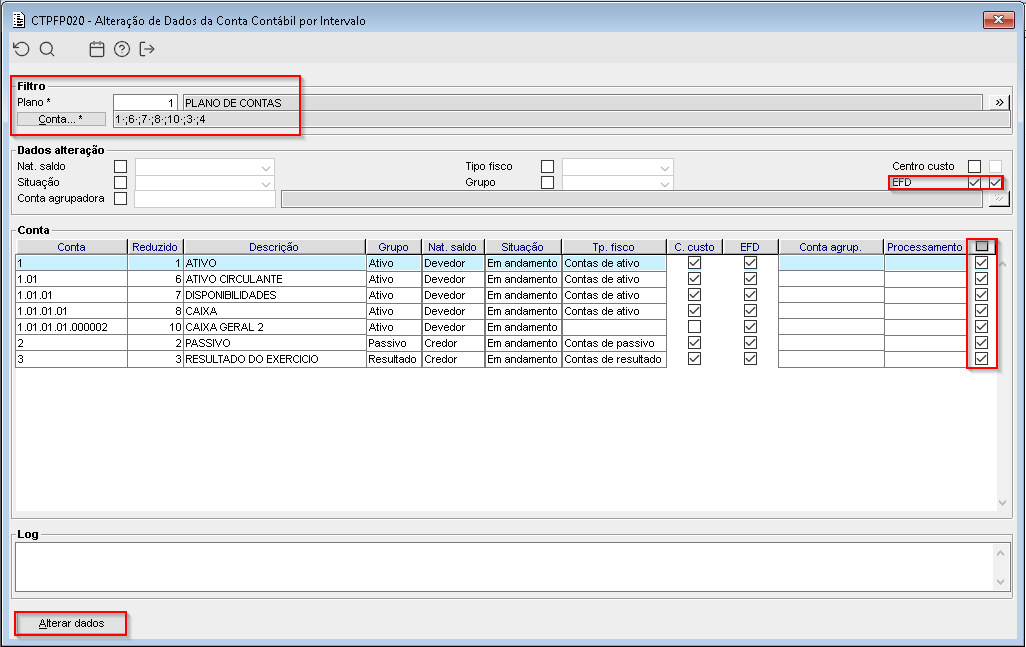Uncheck selection box for RESULTADO DO EXERCICIO
The width and height of the screenshot is (1026, 647).
(x=982, y=358)
